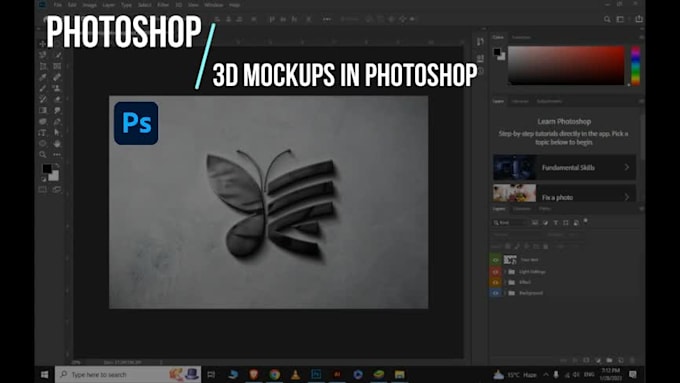Click the Share icon at top right
The image size is (680, 383).
point(639,19)
